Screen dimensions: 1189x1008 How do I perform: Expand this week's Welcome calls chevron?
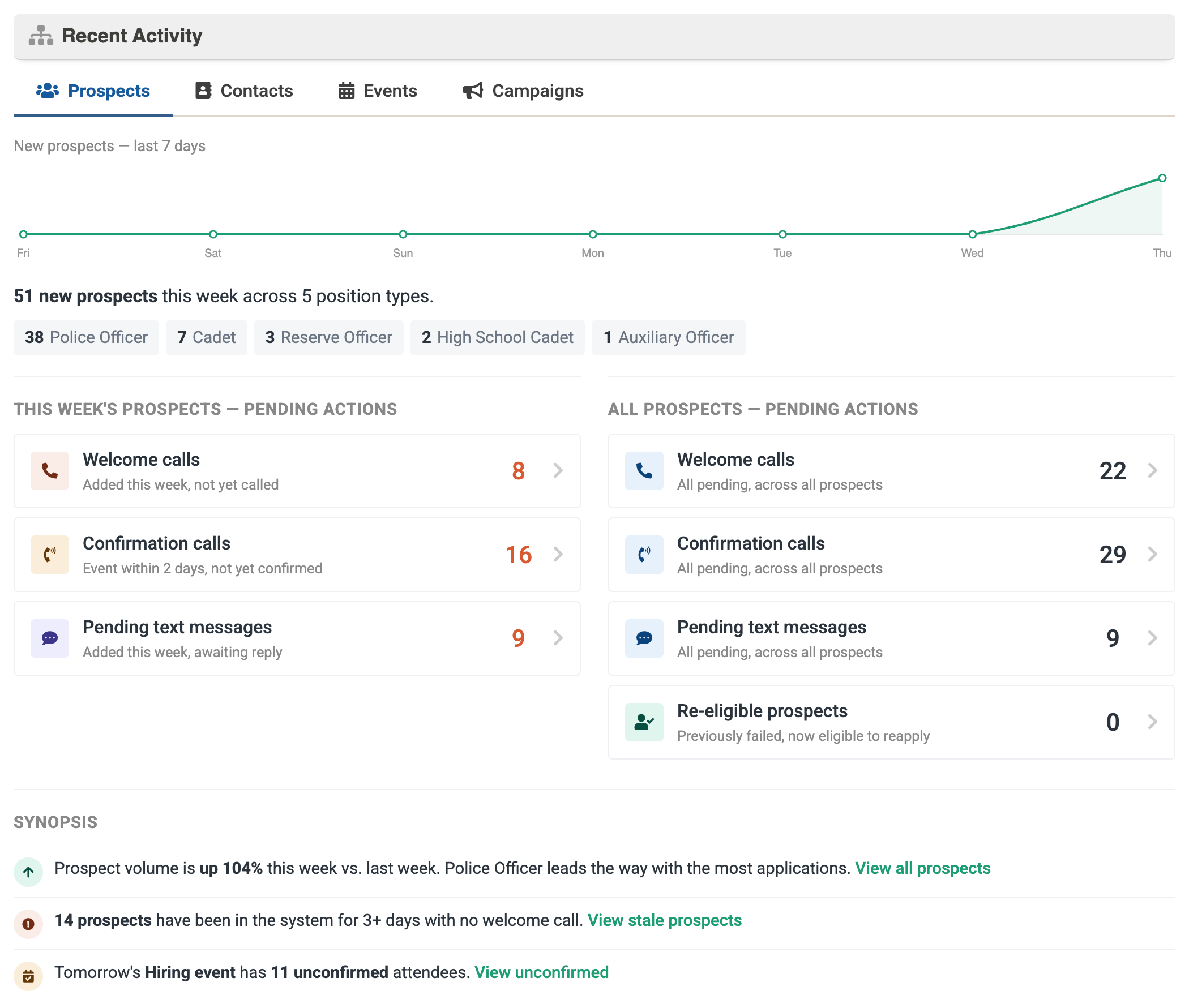click(x=558, y=471)
